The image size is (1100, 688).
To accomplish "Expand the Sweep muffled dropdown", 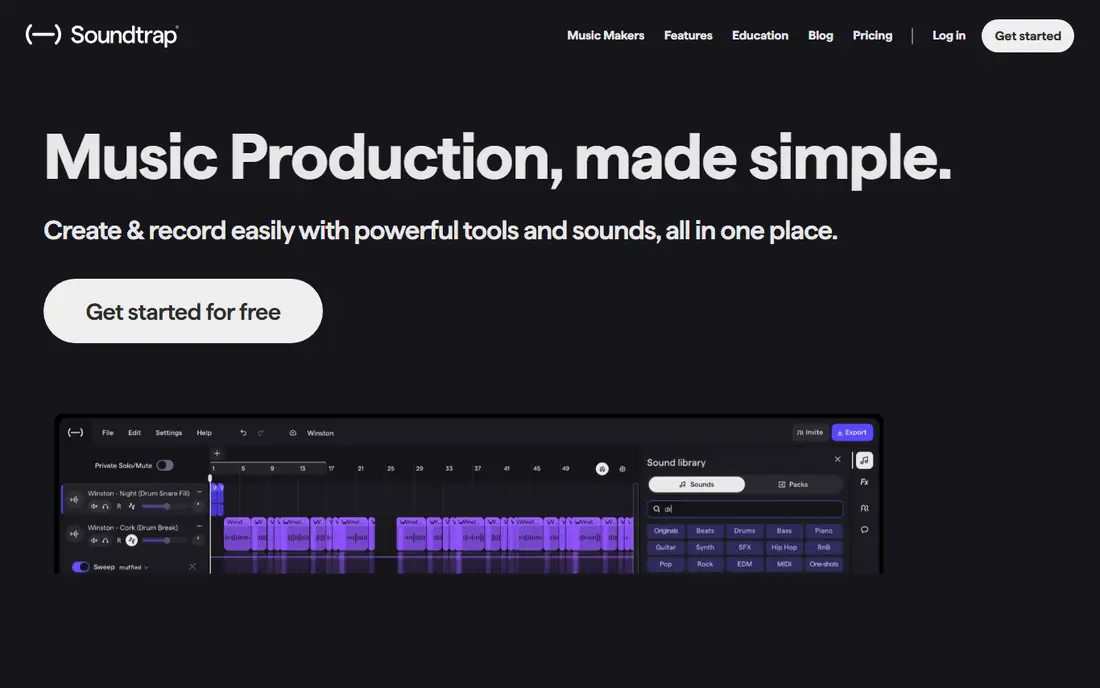I will (133, 567).
